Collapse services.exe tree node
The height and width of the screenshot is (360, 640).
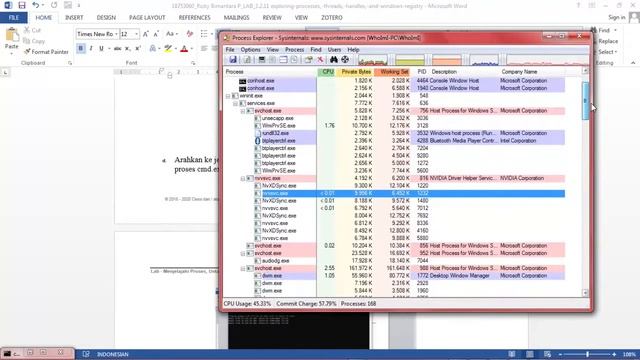pyautogui.click(x=236, y=103)
